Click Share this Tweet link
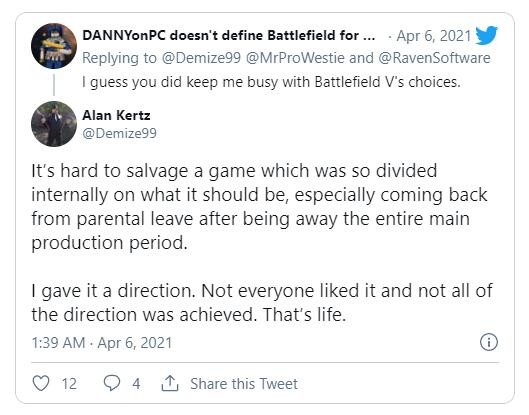Viewport: 529px width, 415px height. [244, 384]
